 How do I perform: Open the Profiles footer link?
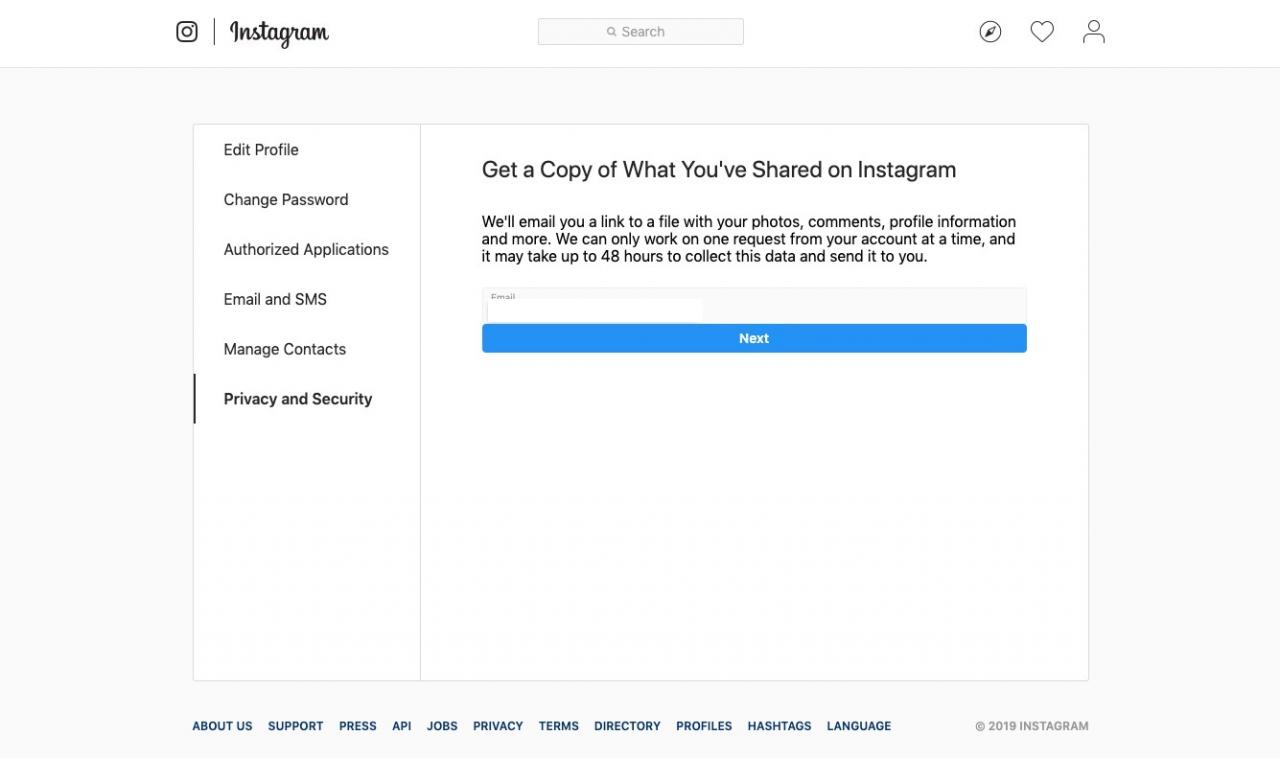click(x=704, y=726)
